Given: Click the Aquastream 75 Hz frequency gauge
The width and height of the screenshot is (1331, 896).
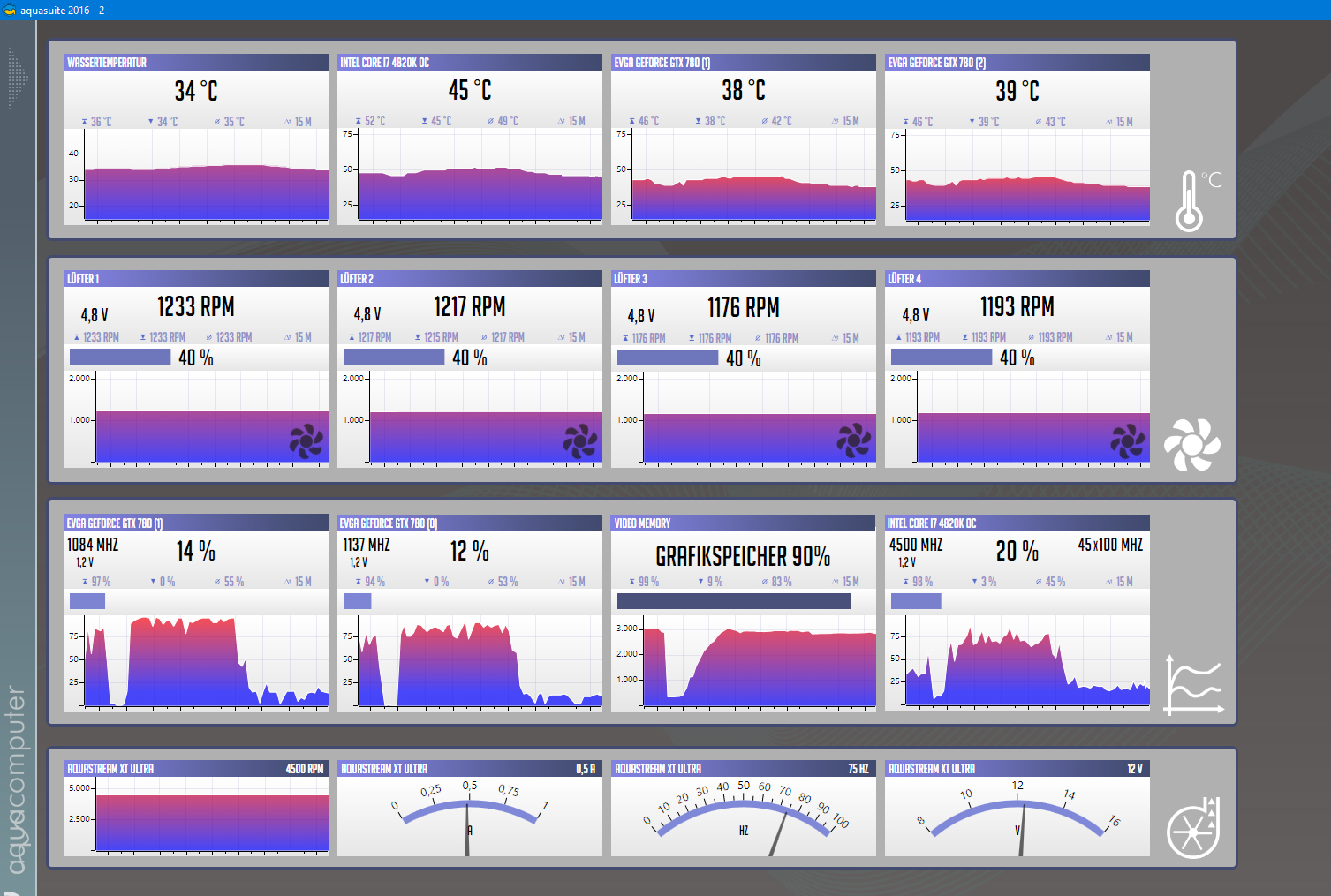Looking at the screenshot, I should click(744, 817).
